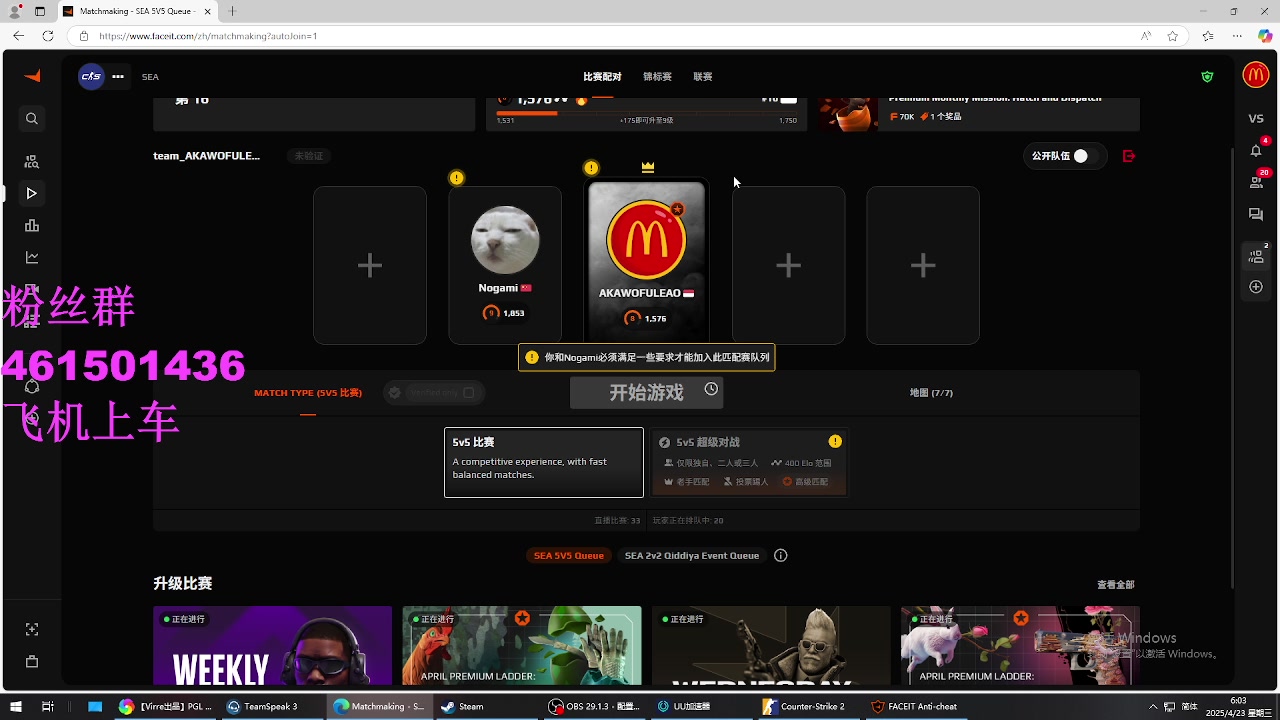Screen dimensions: 1280x720
Task: Click the queue info circle icon
Action: 781,555
